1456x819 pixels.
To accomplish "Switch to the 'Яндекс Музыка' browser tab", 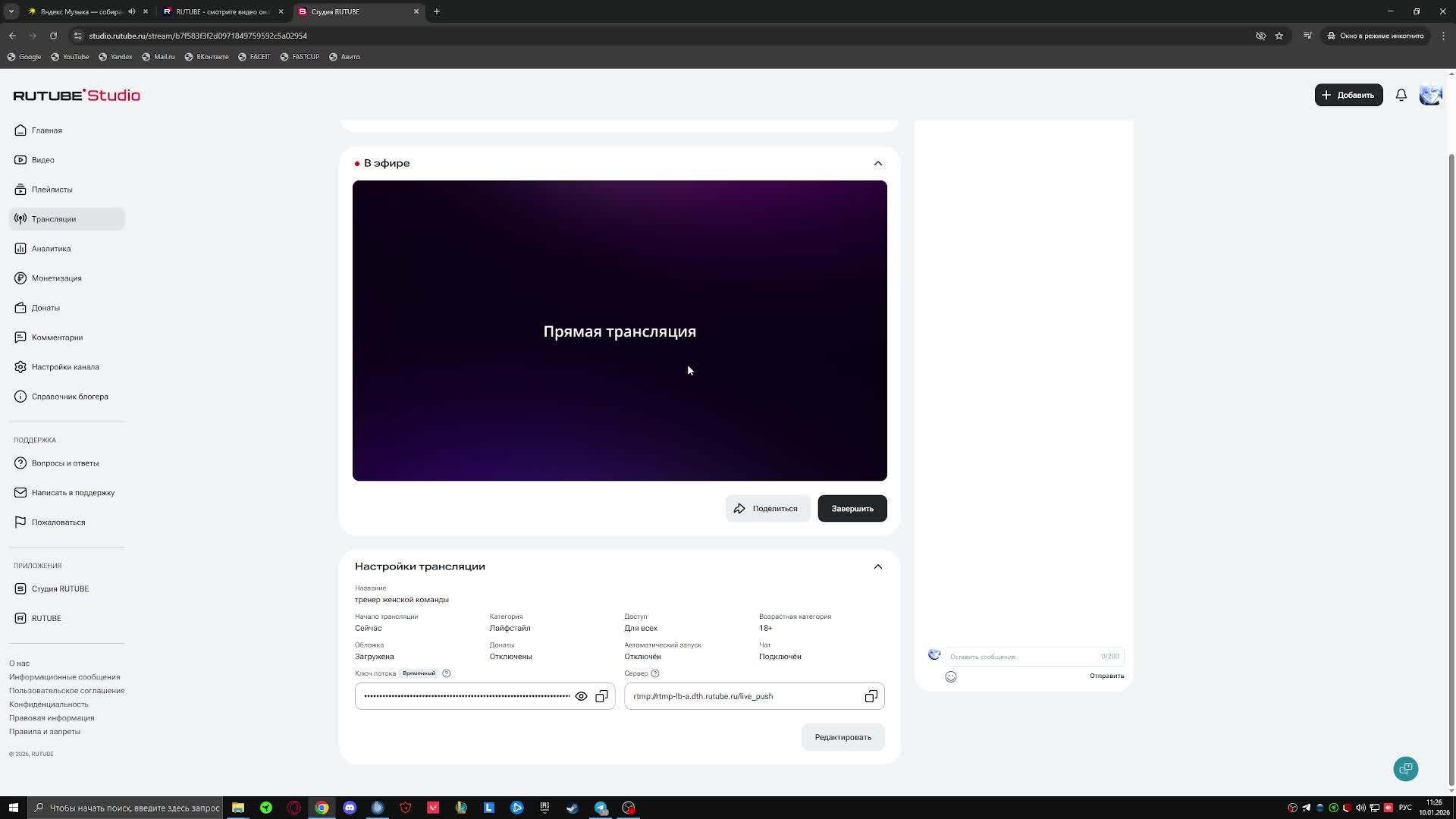I will (x=80, y=11).
